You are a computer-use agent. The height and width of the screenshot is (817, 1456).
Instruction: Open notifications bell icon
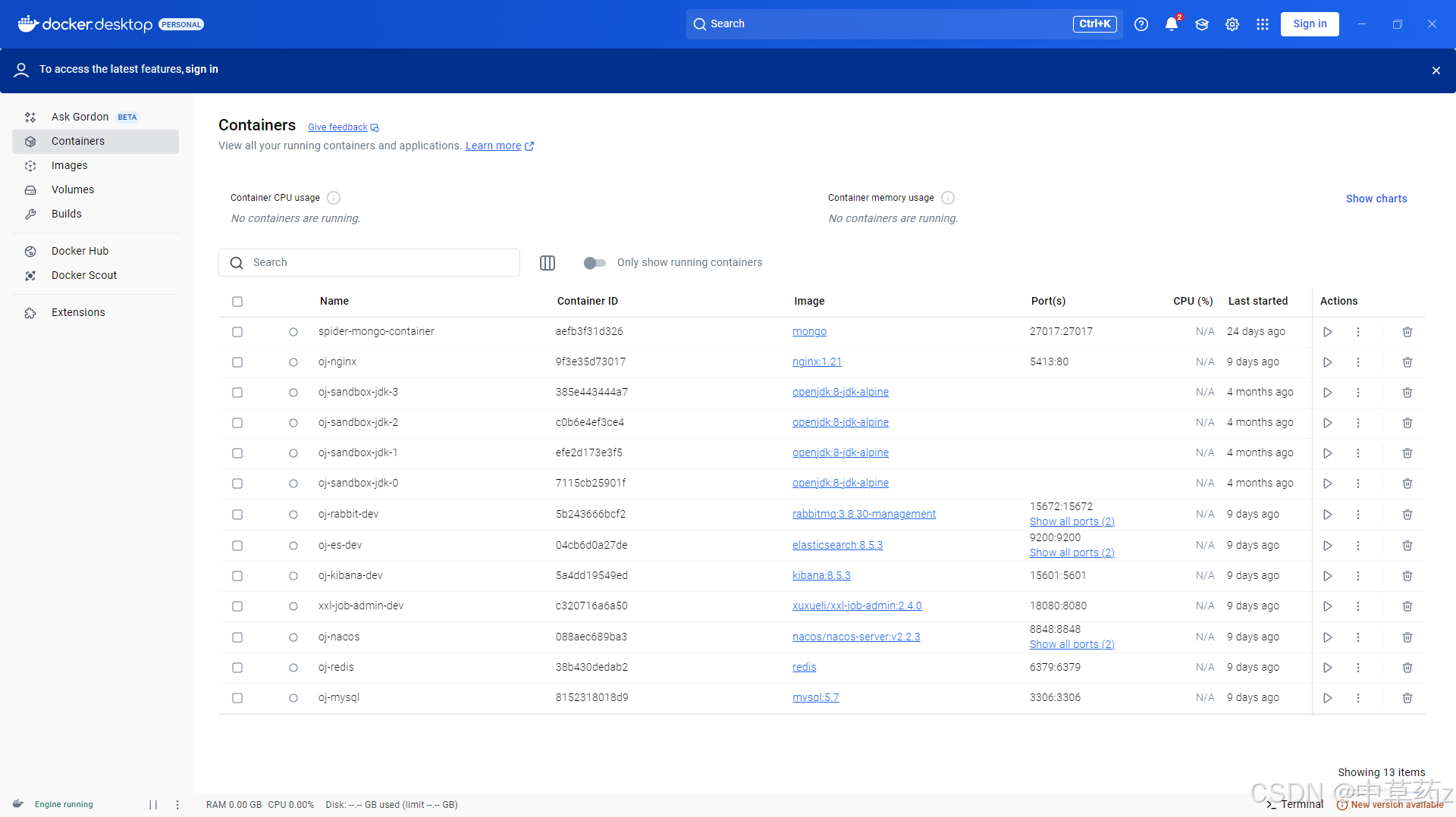click(1172, 24)
